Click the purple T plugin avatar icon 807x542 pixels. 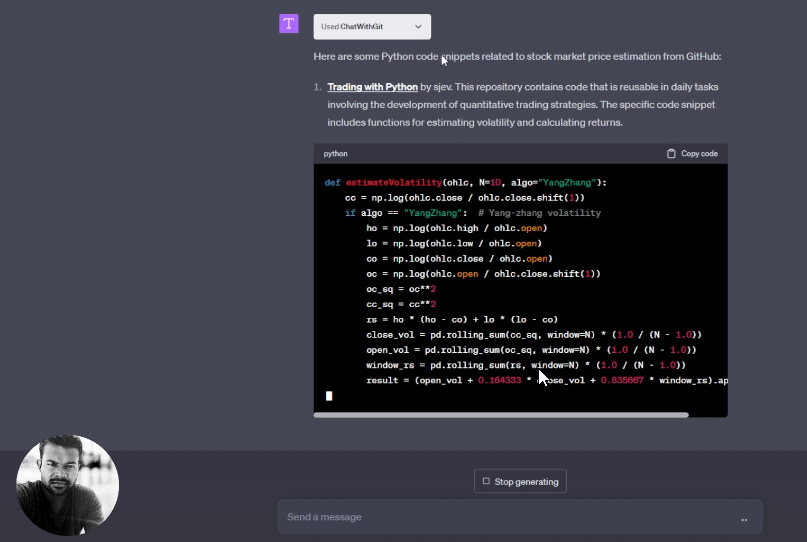pyautogui.click(x=288, y=25)
